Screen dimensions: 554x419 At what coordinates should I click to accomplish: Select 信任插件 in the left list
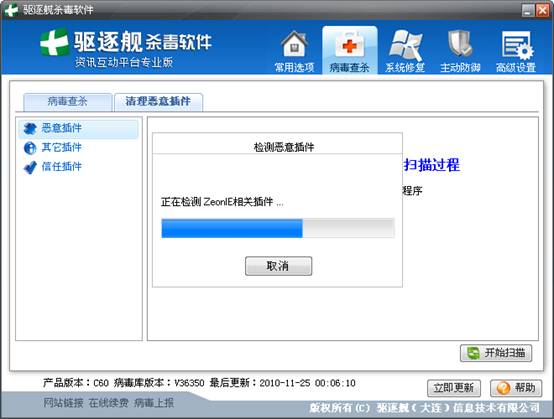tap(78, 167)
